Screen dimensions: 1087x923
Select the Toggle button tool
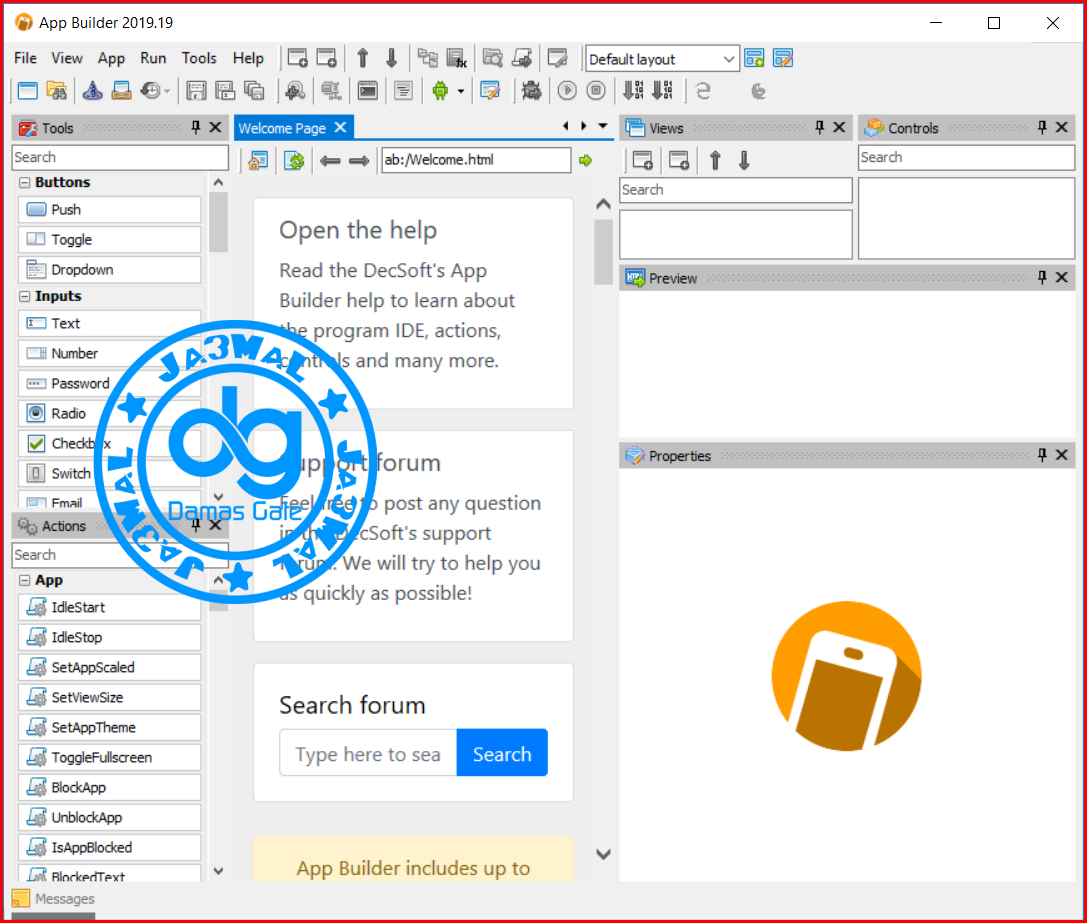pos(110,239)
